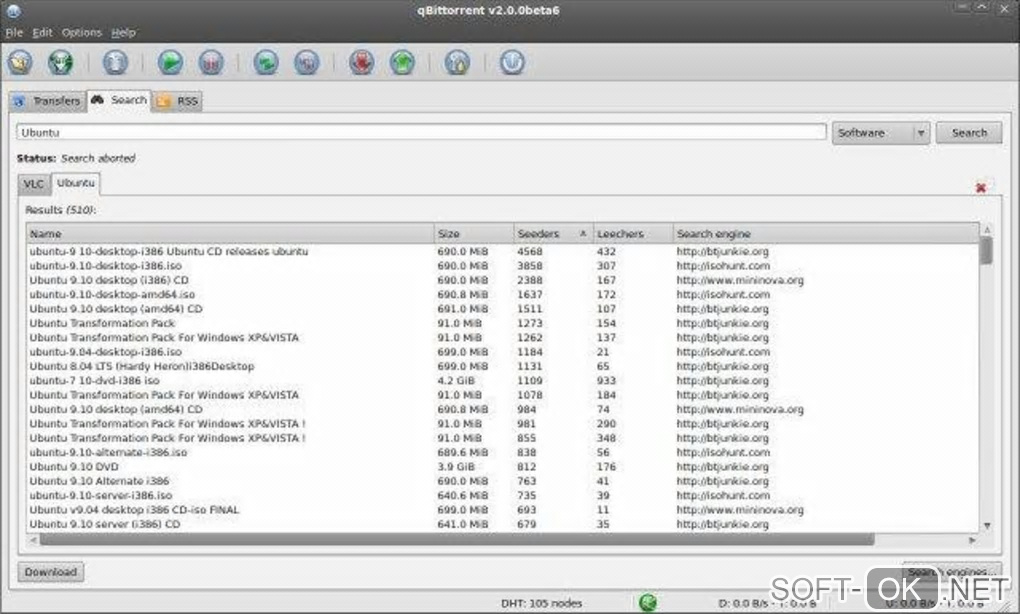
Task: Click the '3.9 GiB' size cell
Action: pos(456,466)
